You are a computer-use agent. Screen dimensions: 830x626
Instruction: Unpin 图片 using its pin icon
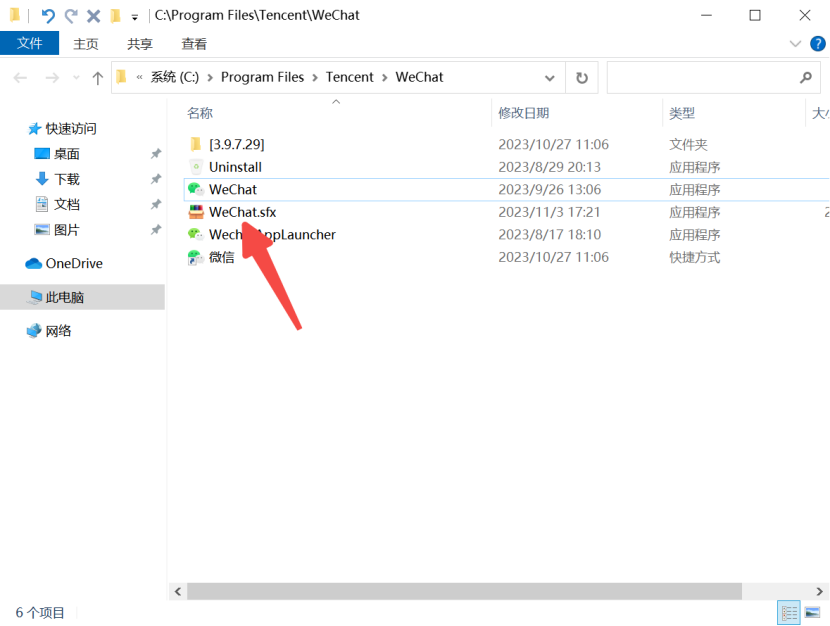coord(156,230)
